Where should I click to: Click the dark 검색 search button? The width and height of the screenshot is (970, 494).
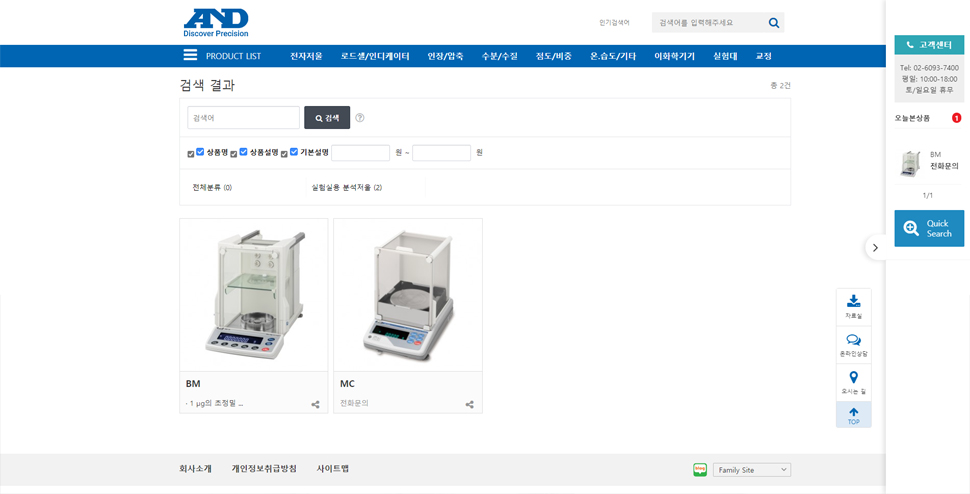tap(327, 117)
